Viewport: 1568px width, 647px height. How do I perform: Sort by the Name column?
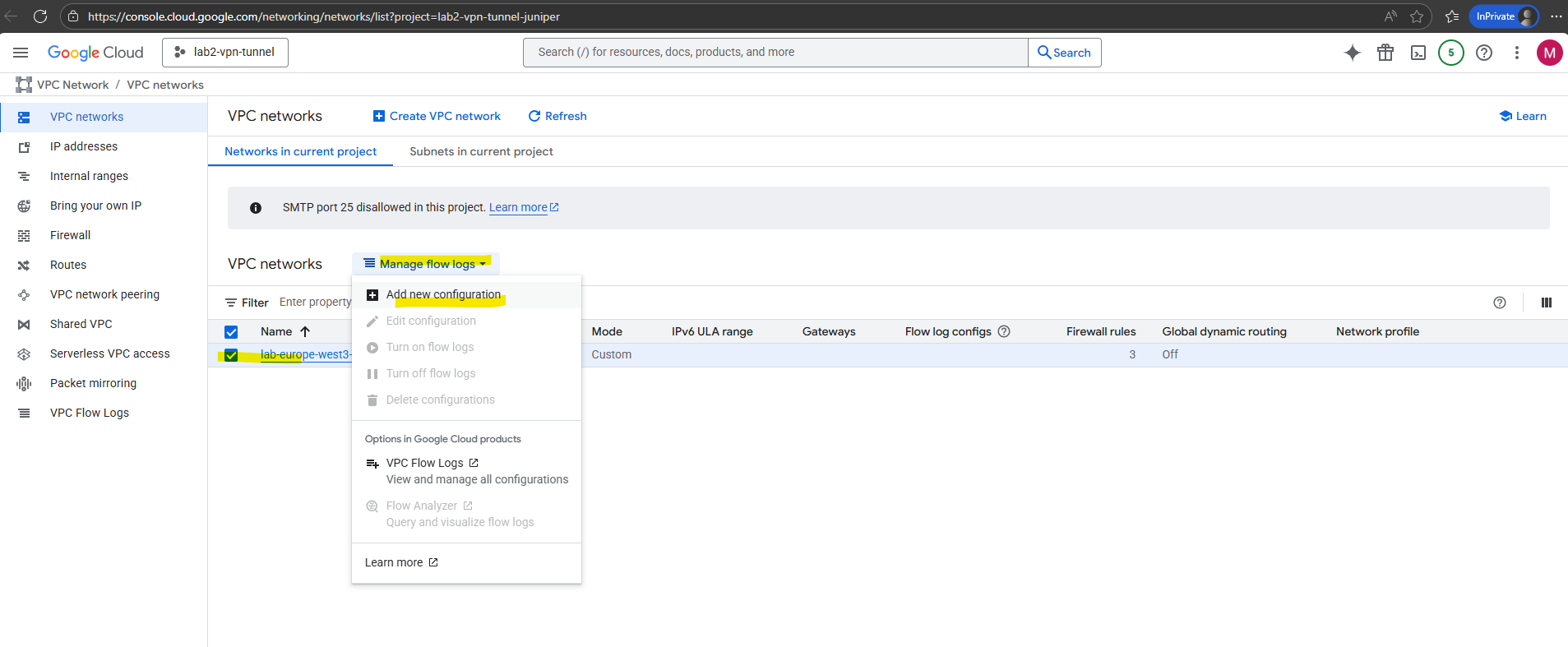click(x=284, y=331)
